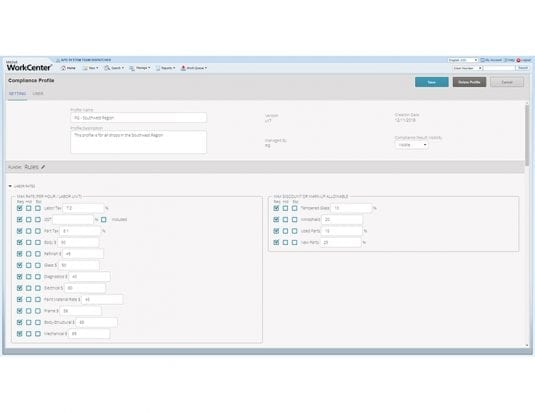Click the Refinish $ rate field
Viewport: 535px width, 413px height.
pos(83,254)
